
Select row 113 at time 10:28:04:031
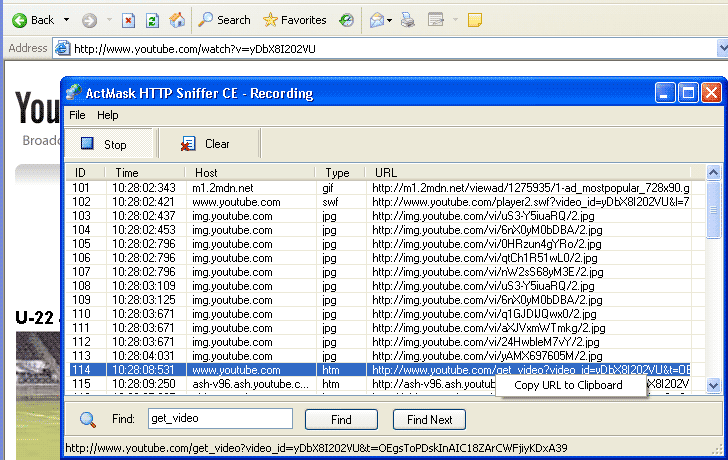(x=380, y=356)
